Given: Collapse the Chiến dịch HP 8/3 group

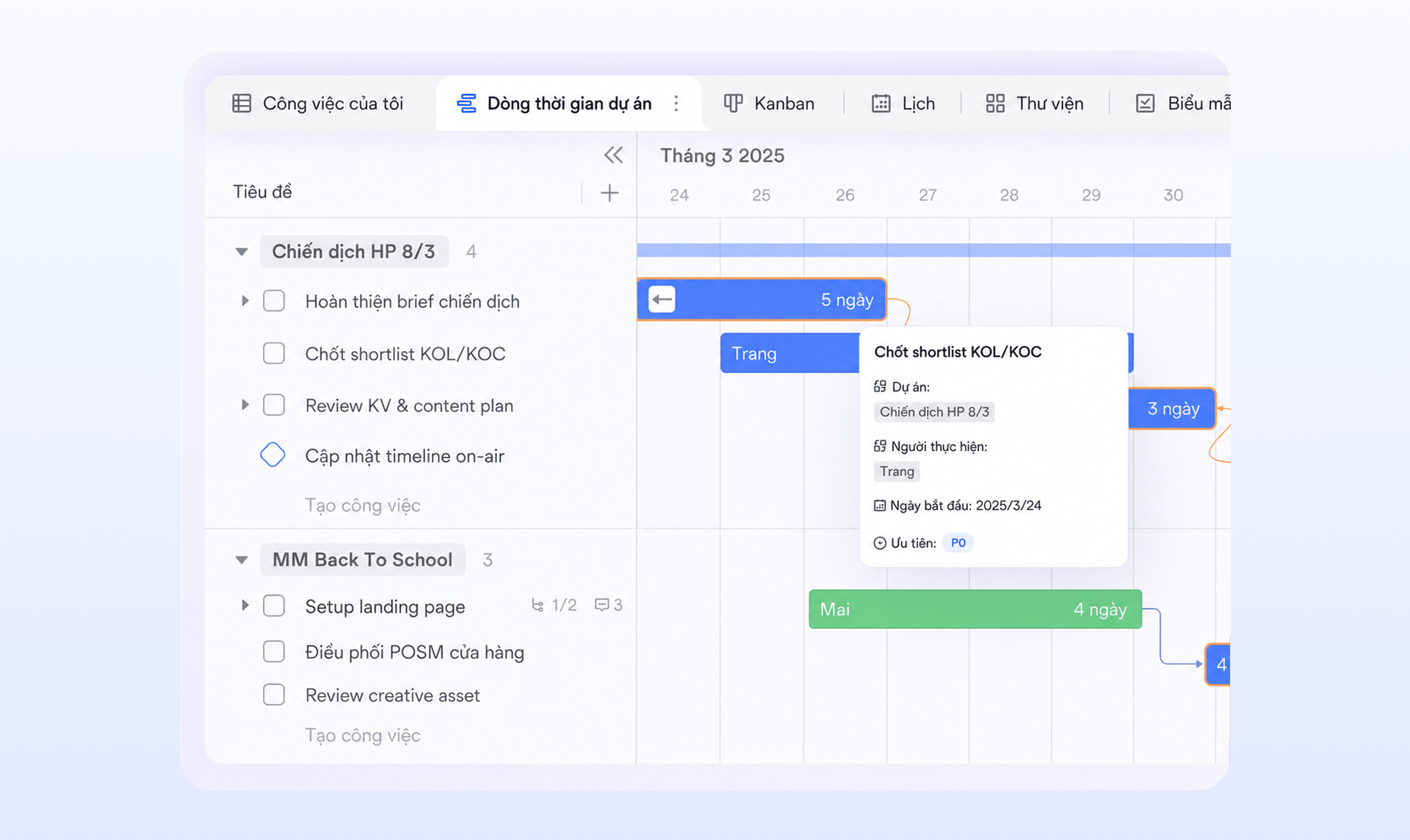Looking at the screenshot, I should 242,252.
